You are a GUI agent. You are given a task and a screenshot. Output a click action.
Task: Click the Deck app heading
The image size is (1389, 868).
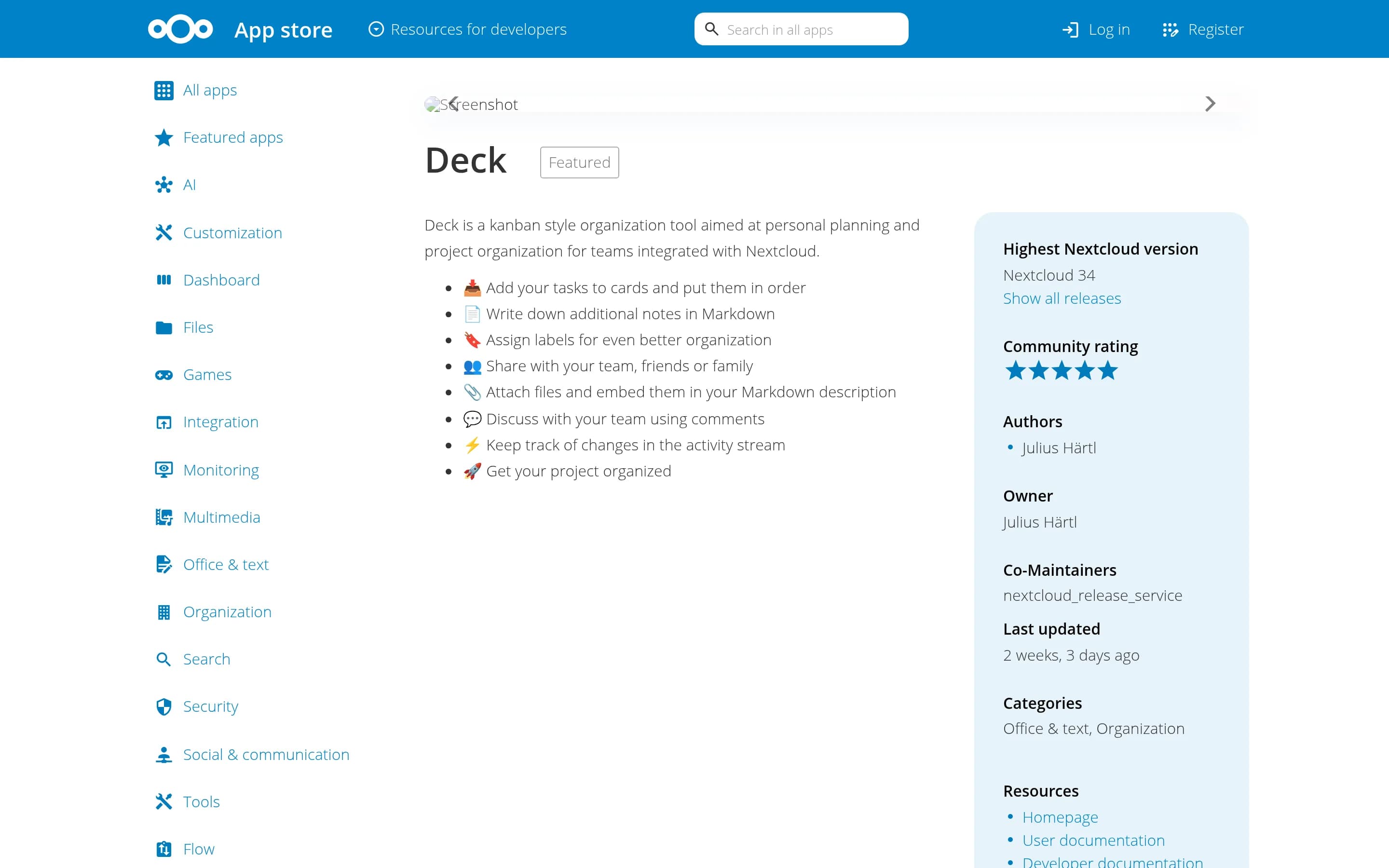click(465, 160)
